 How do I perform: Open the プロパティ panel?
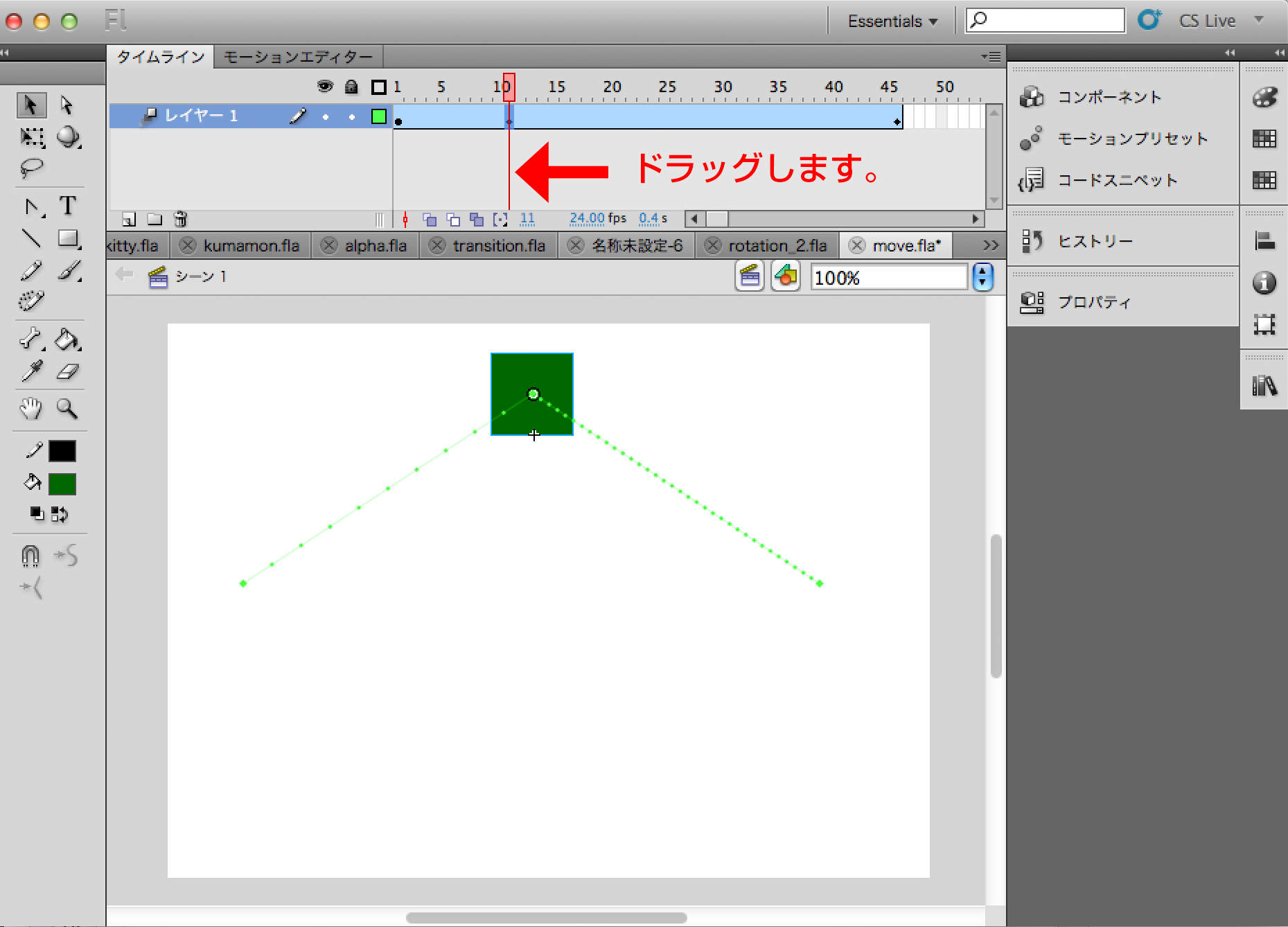[1093, 302]
